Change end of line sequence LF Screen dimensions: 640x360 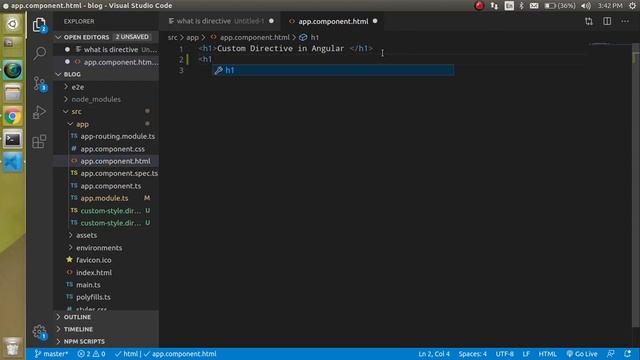click(526, 354)
